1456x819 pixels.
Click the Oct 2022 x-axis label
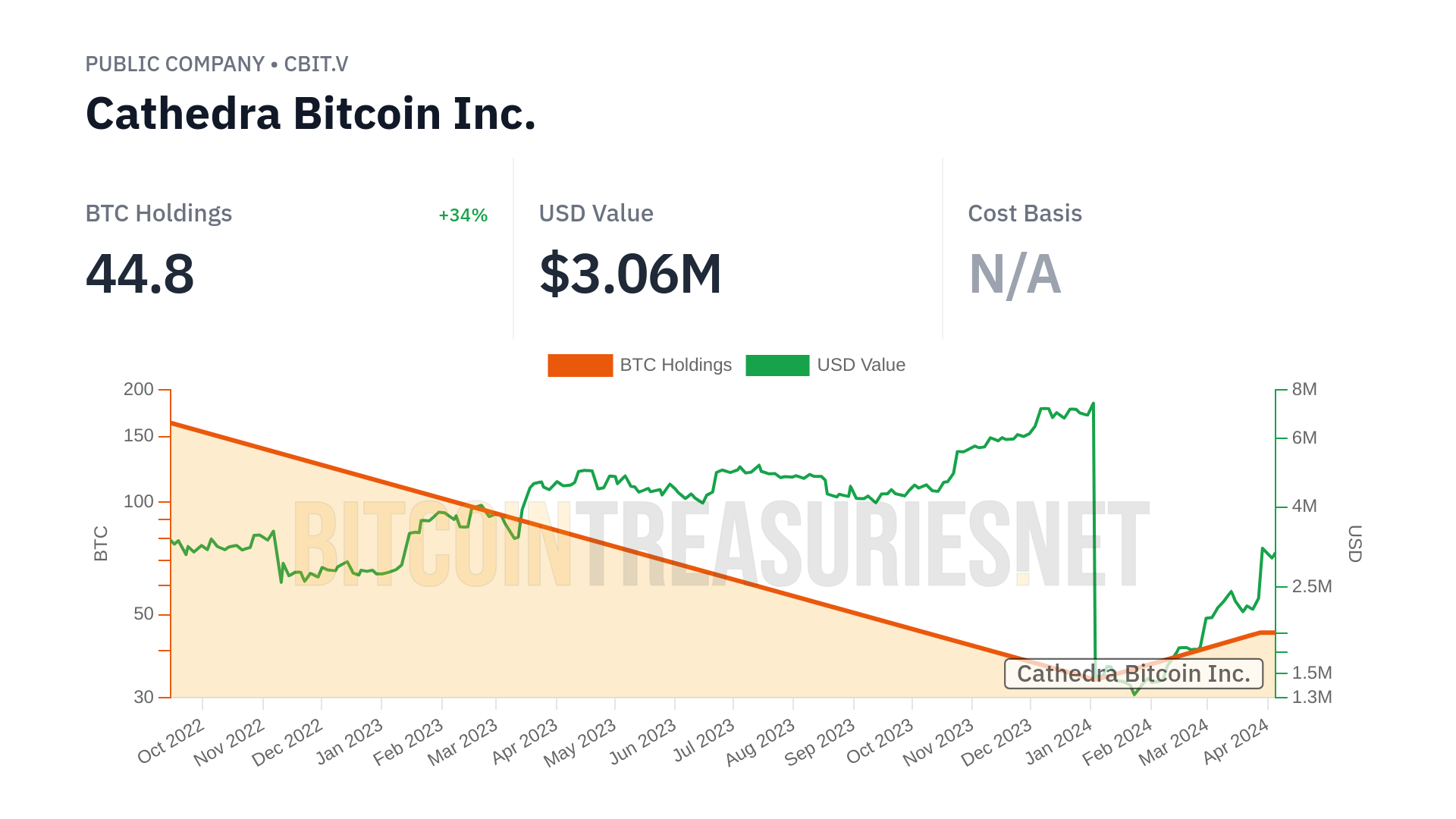[x=171, y=741]
